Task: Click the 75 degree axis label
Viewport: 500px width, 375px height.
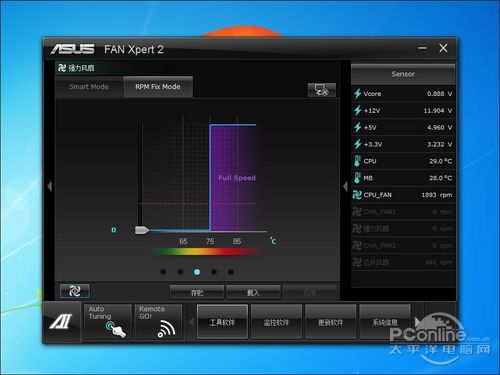Action: point(210,241)
